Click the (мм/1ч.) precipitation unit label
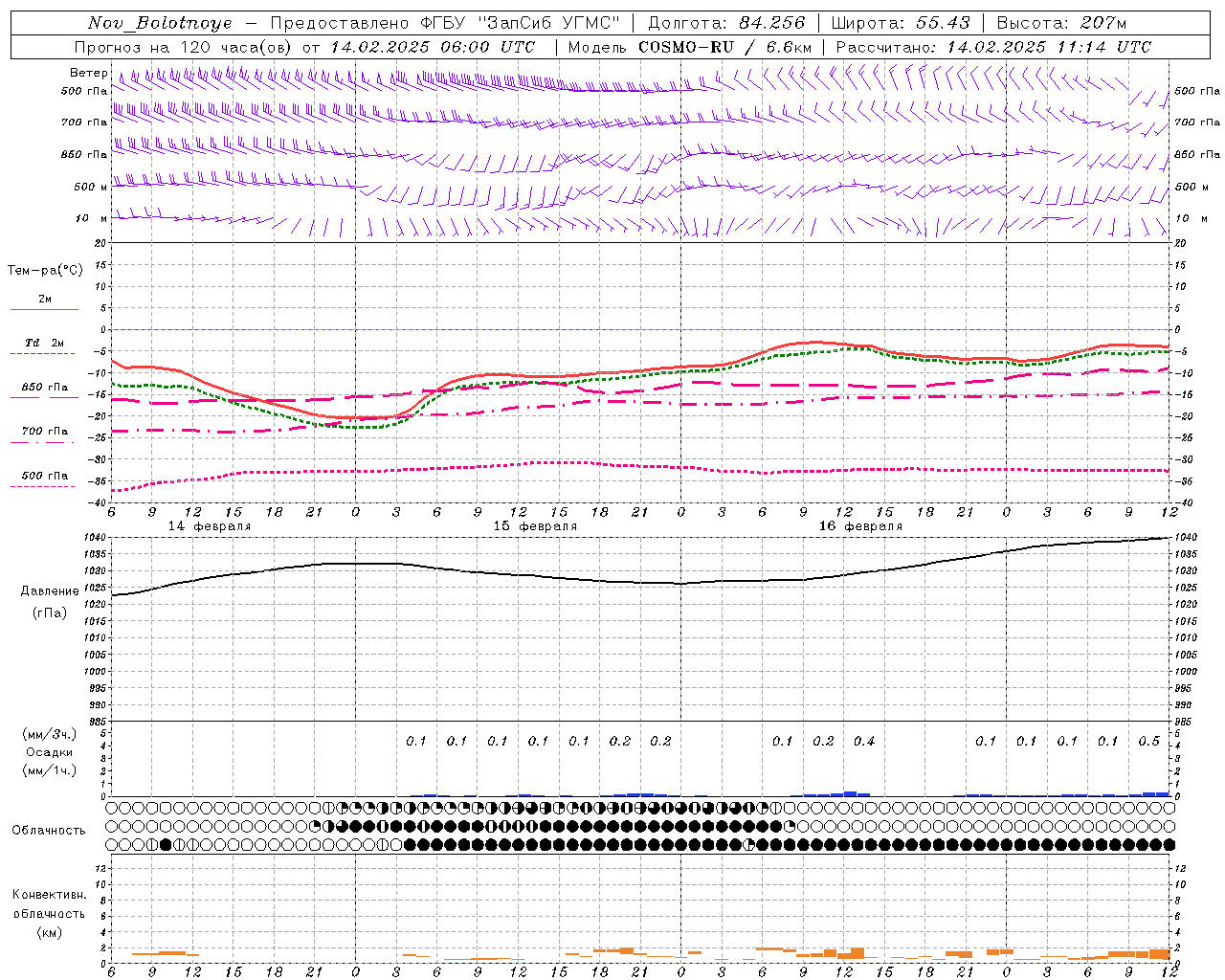The image size is (1225, 980). (x=50, y=770)
